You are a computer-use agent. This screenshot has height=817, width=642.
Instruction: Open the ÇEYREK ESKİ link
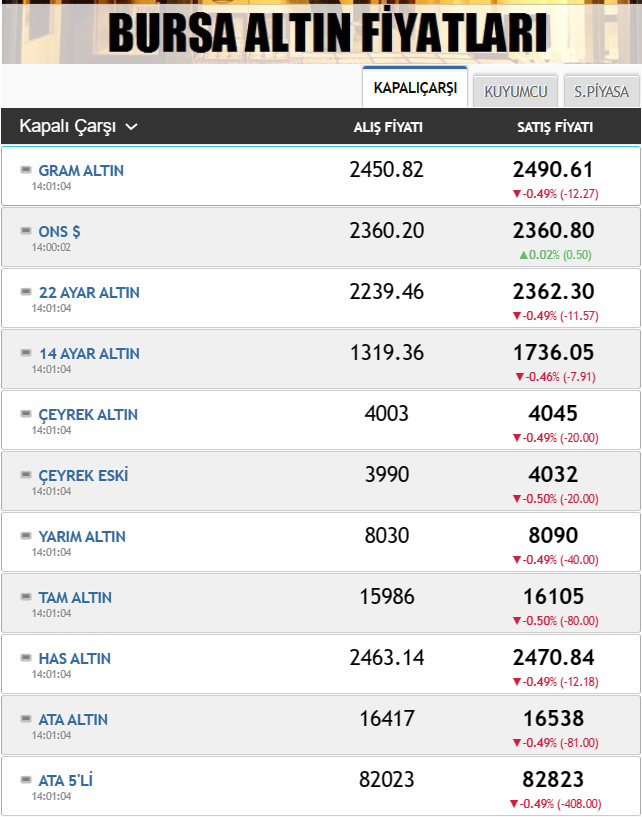coord(83,476)
